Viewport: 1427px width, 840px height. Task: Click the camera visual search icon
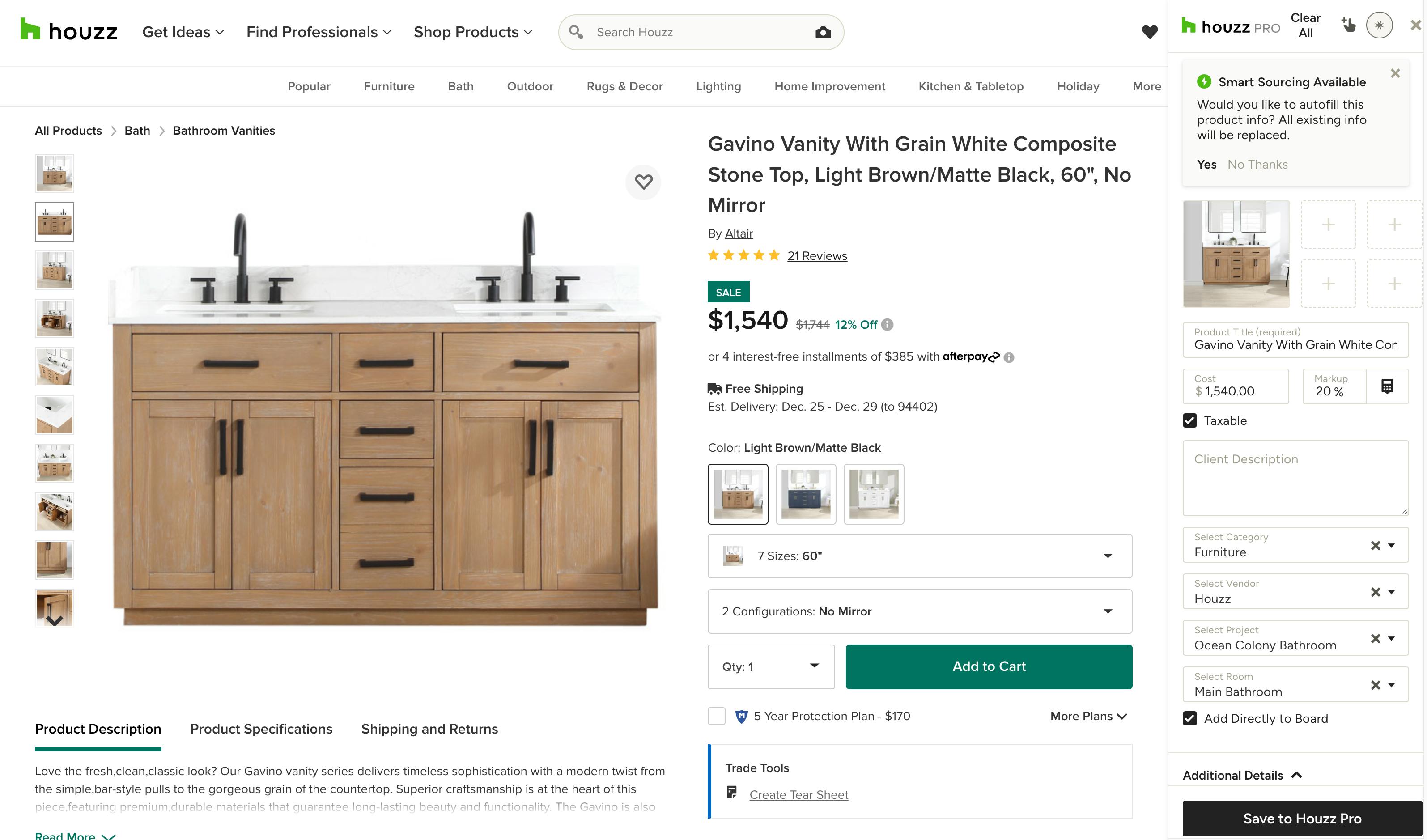tap(823, 32)
